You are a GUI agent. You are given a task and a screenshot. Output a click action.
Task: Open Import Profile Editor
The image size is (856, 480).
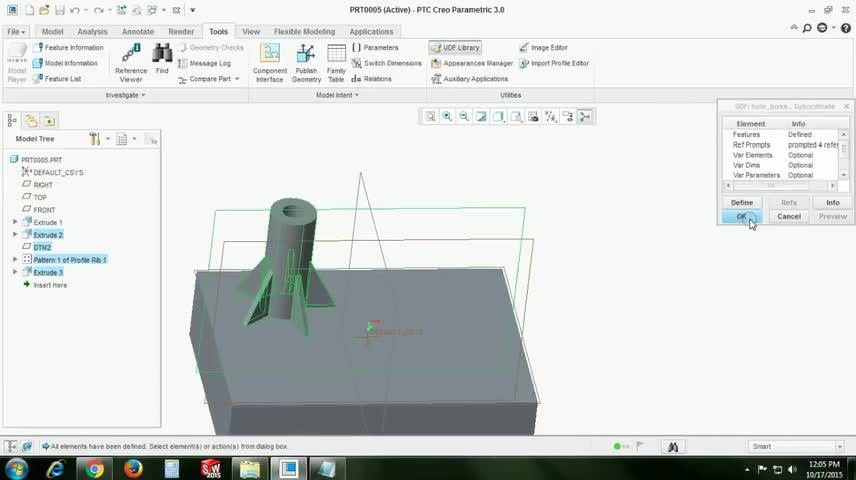click(x=554, y=63)
